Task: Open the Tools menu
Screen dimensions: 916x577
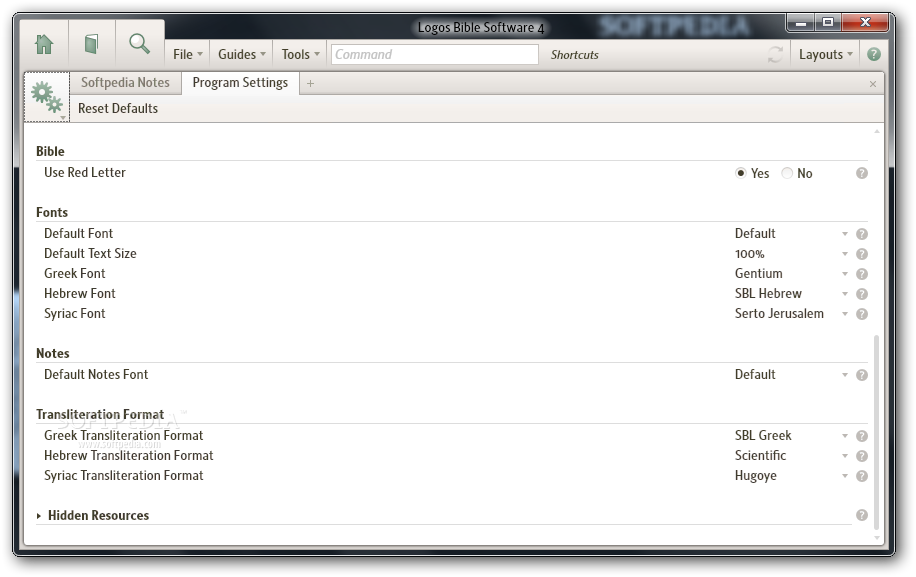Action: point(300,54)
